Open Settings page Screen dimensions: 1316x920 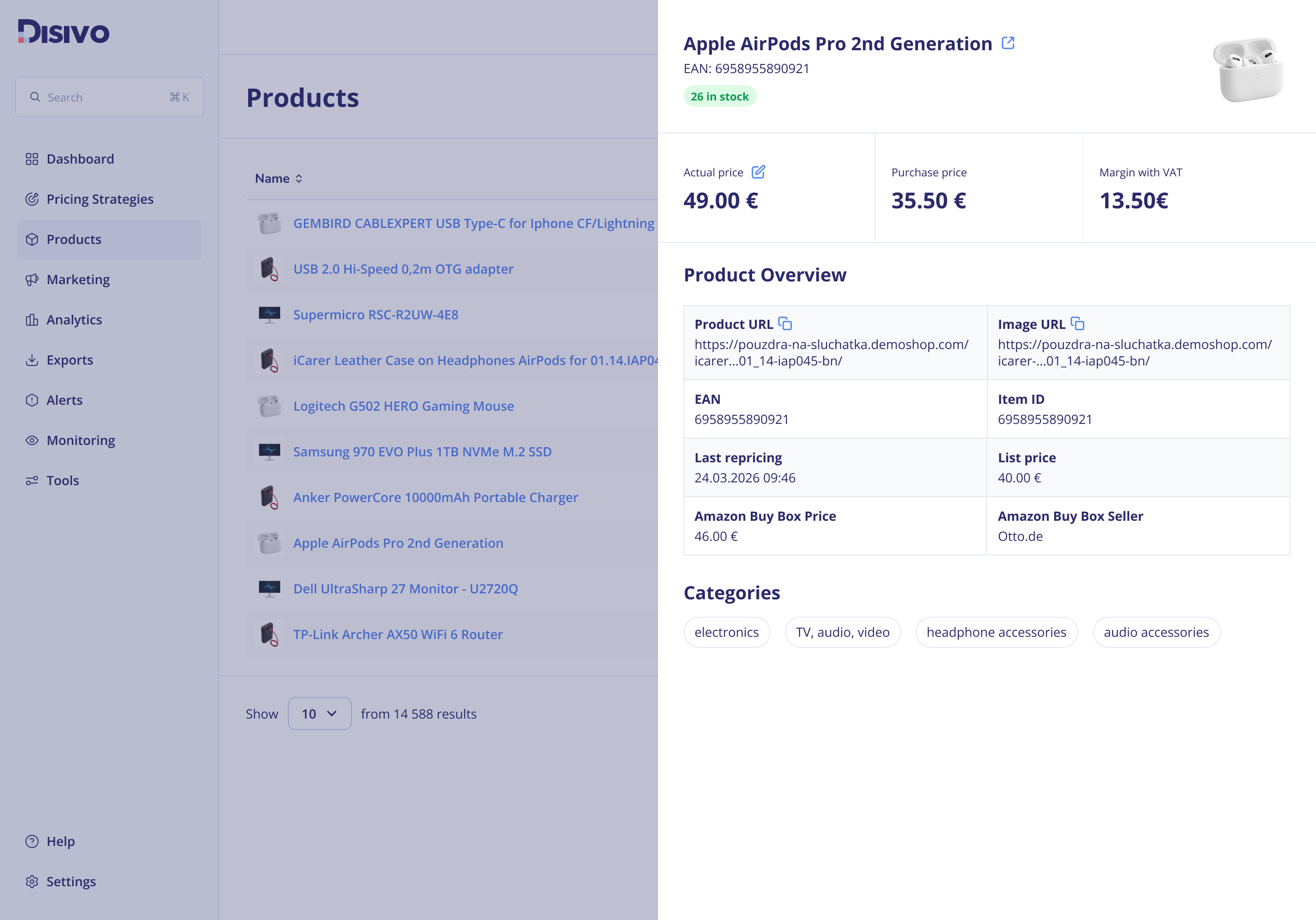click(x=110, y=881)
